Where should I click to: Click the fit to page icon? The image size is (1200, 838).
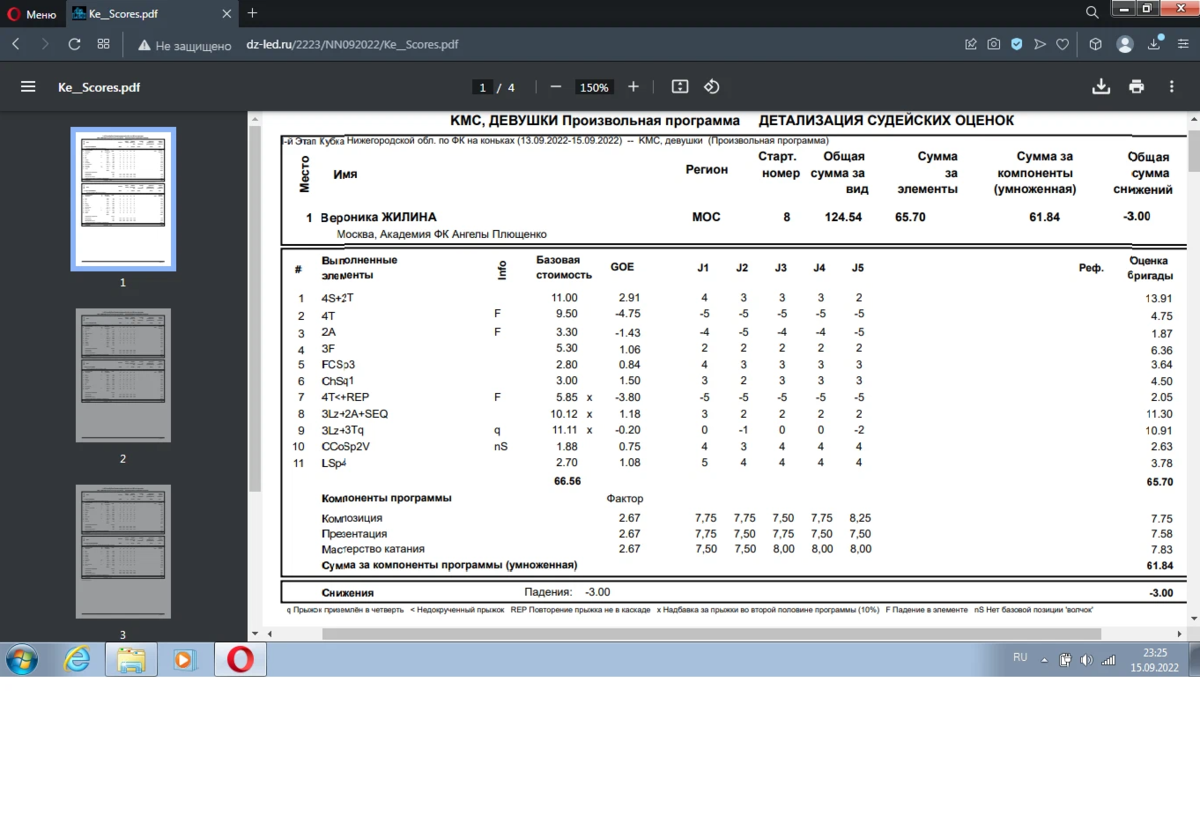pos(680,87)
